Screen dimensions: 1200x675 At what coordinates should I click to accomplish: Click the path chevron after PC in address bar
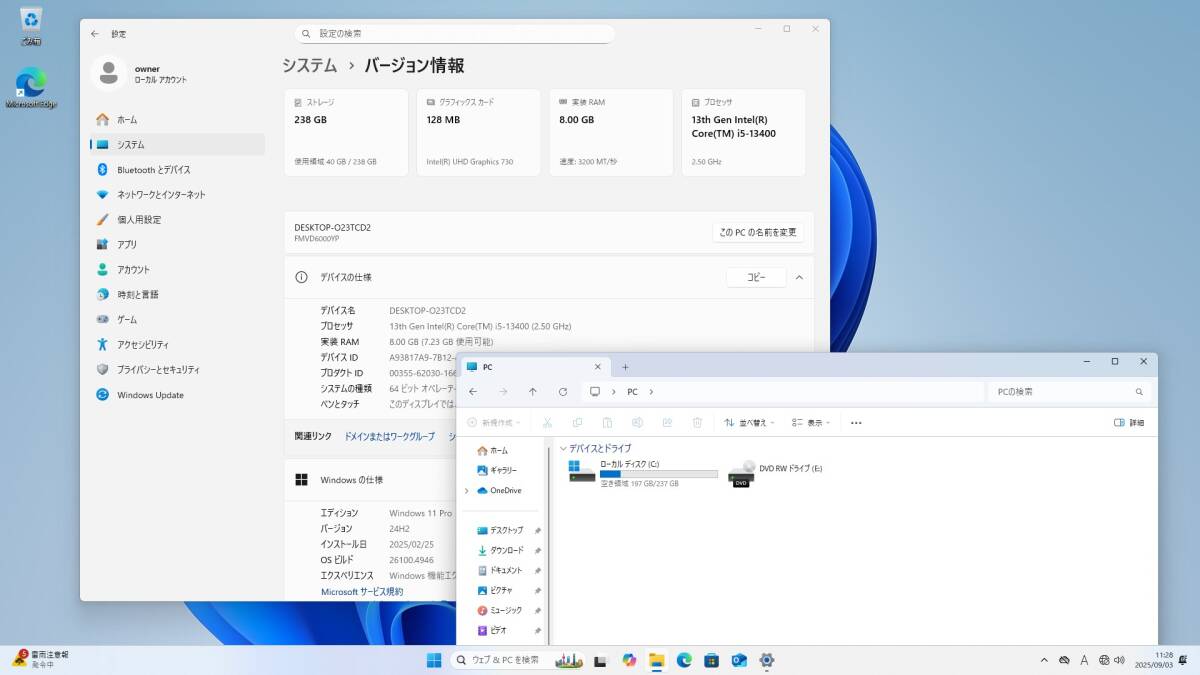pyautogui.click(x=651, y=392)
